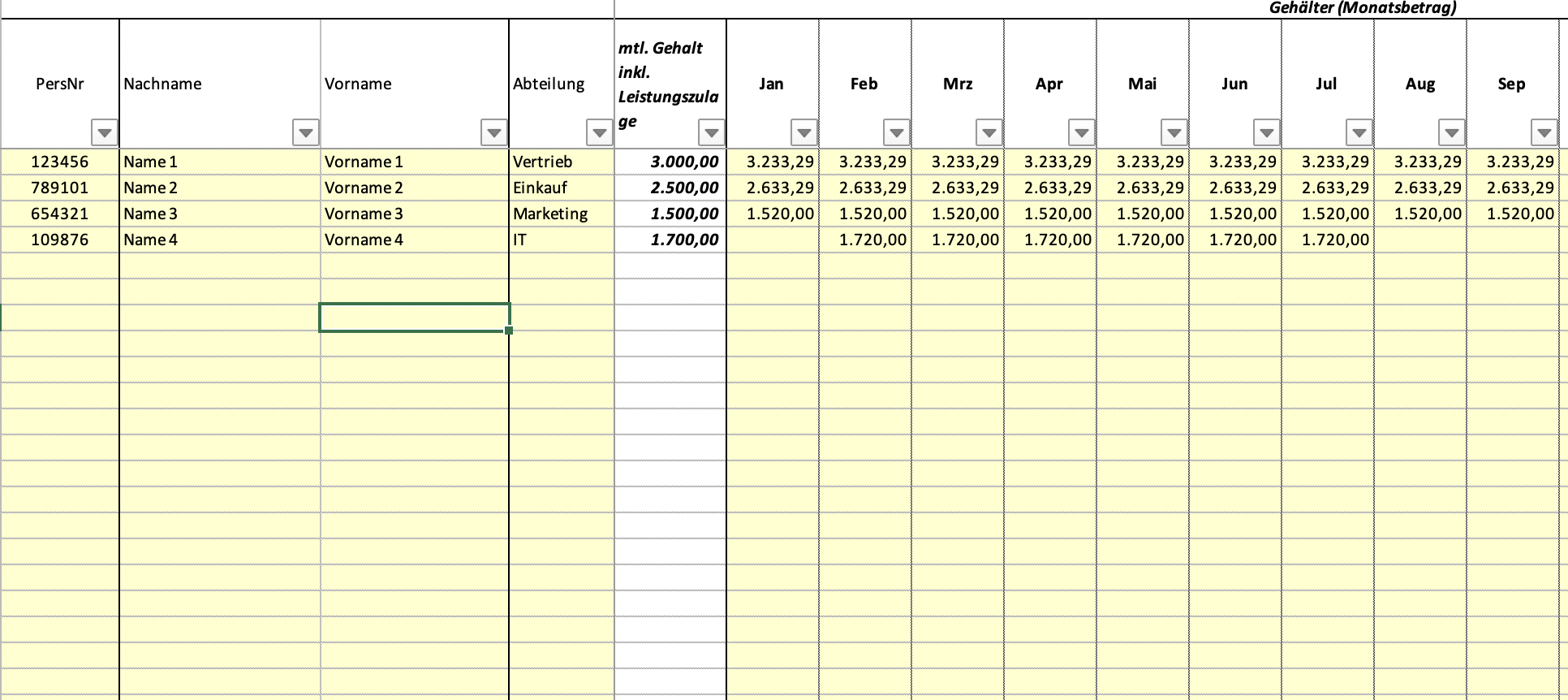1568x700 pixels.
Task: Select cell with PersNr 123456
Action: tap(60, 162)
